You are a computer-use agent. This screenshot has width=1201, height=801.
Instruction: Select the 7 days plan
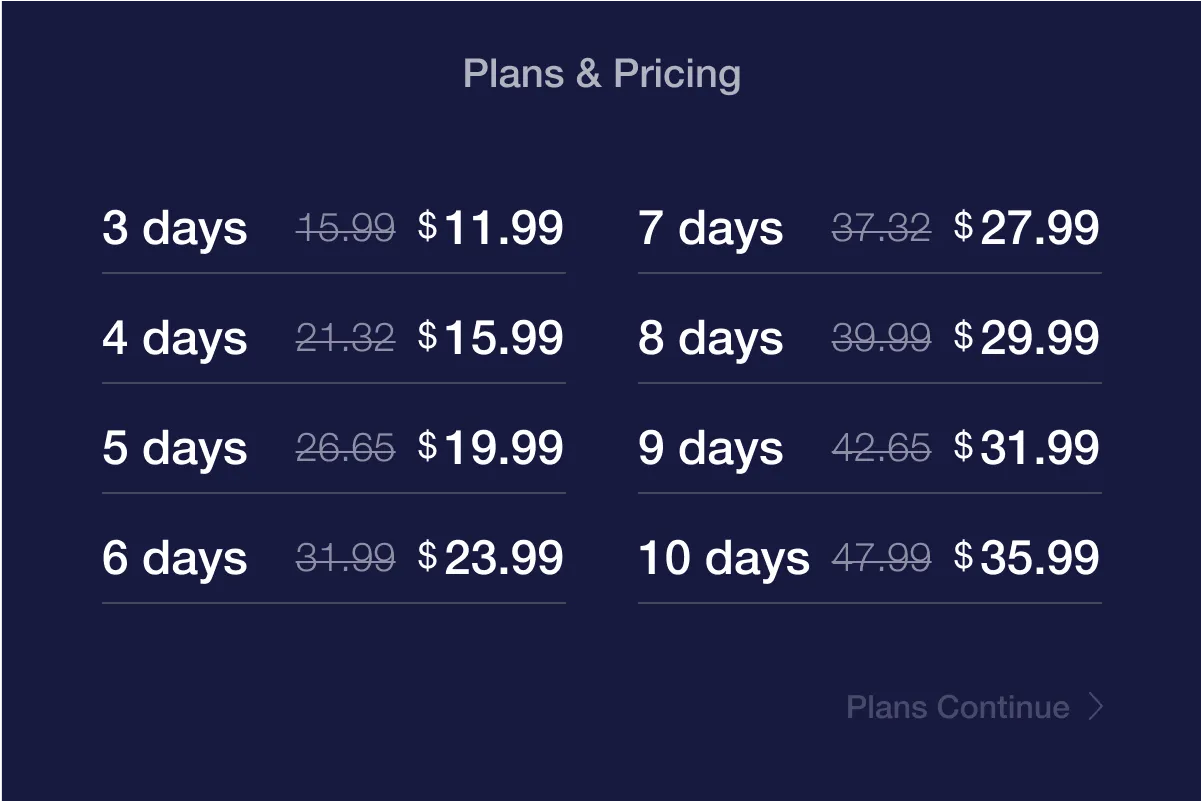870,229
